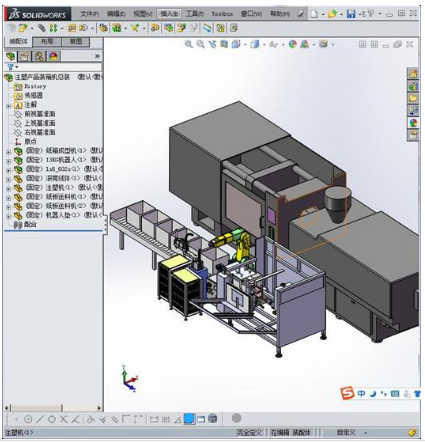The width and height of the screenshot is (425, 443).
Task: Select the 右视基准面 plane
Action: [40, 132]
